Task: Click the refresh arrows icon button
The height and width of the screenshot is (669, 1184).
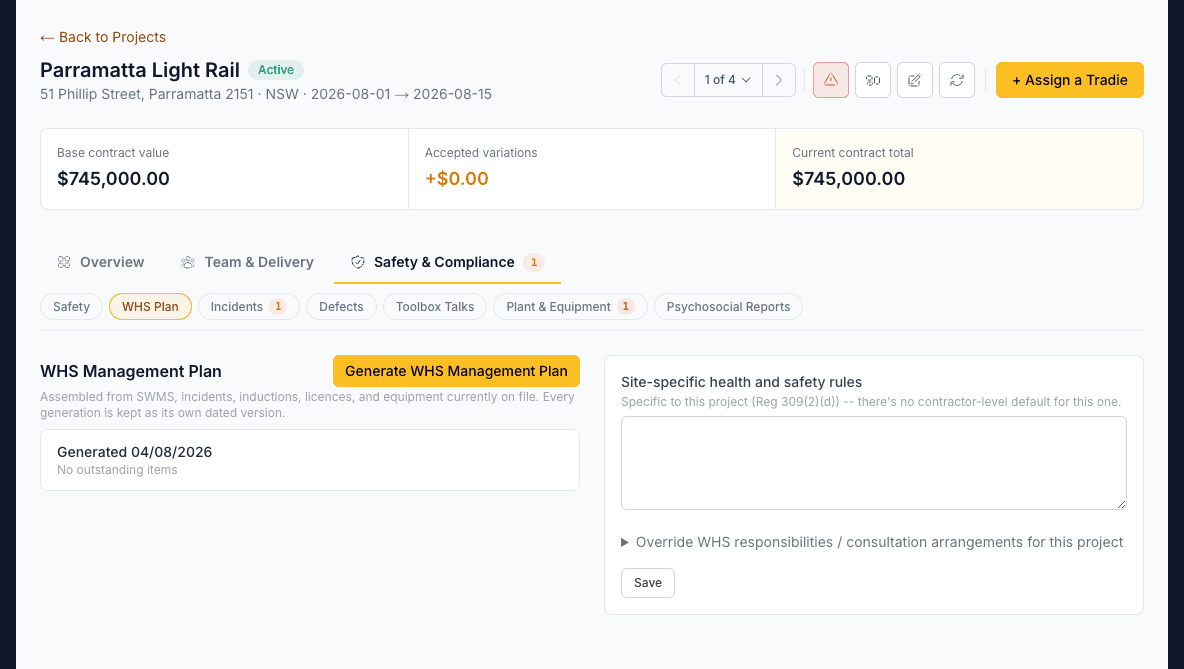Action: (x=957, y=80)
